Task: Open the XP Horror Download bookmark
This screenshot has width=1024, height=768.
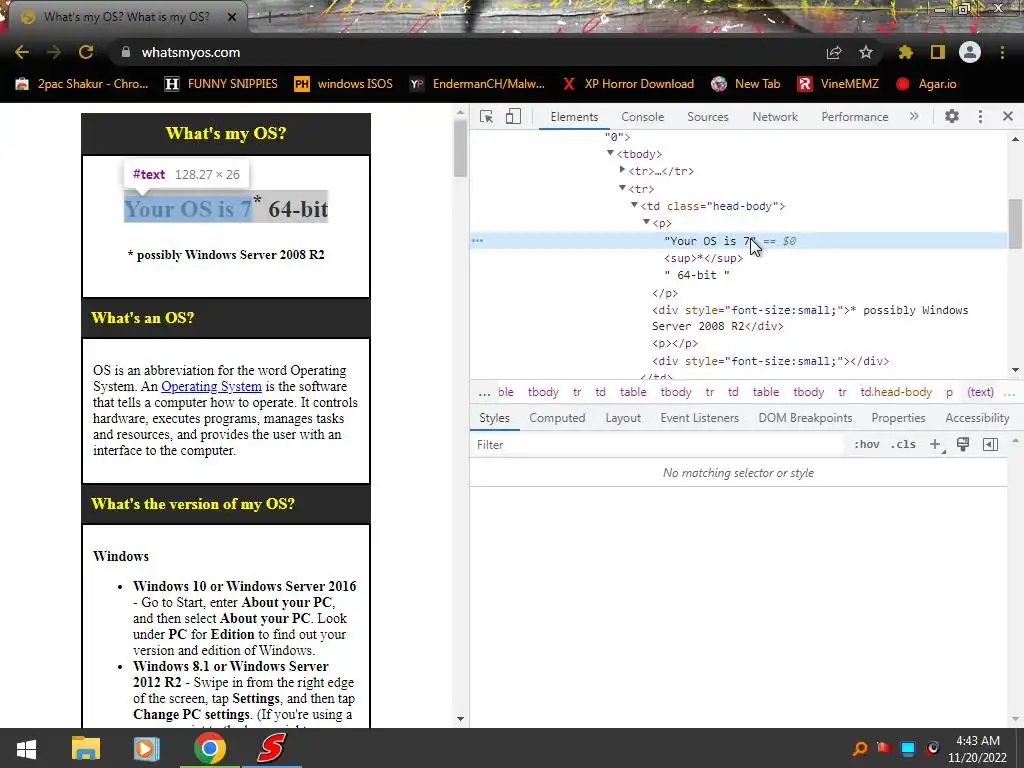Action: coord(628,84)
